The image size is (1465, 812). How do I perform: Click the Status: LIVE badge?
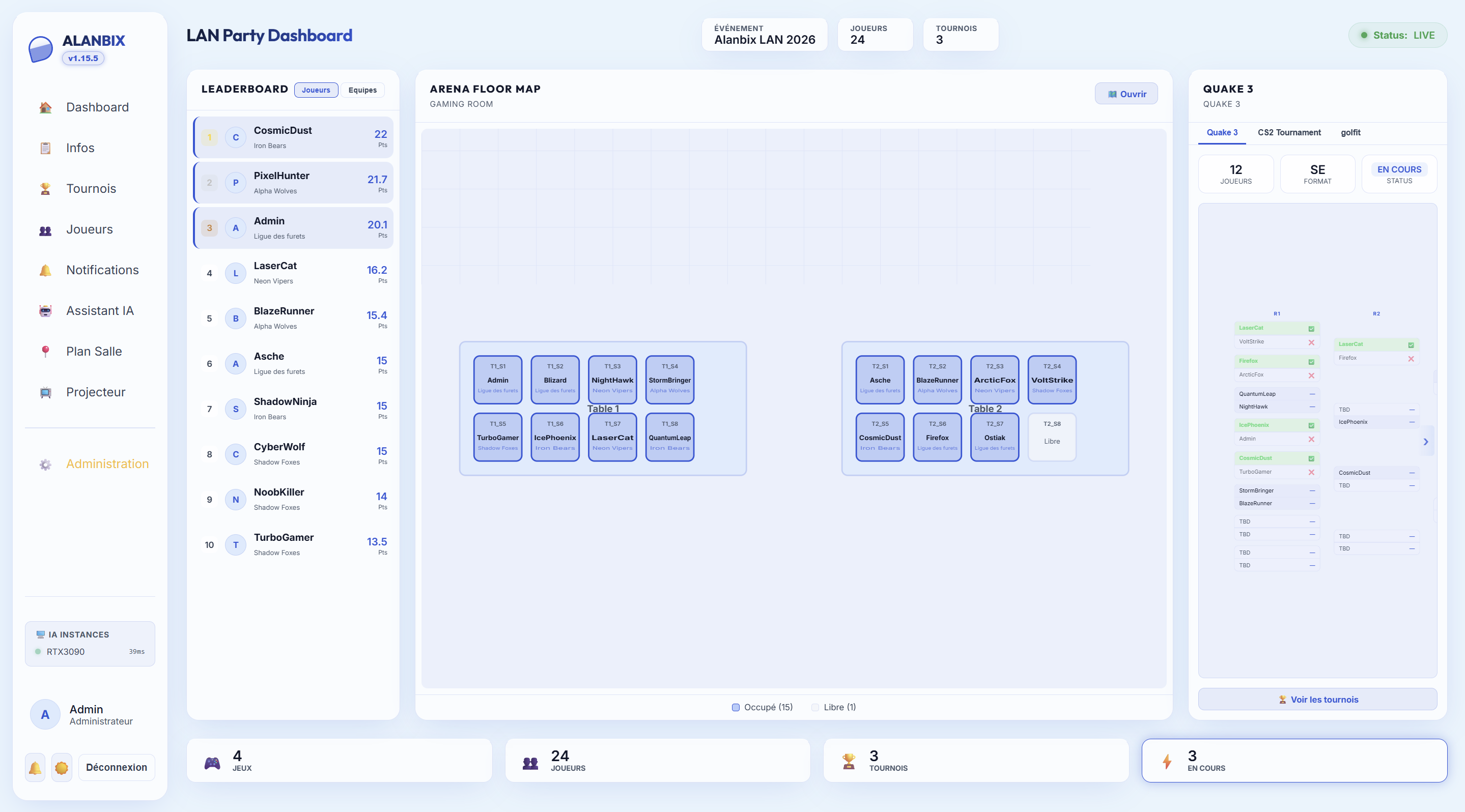1397,35
